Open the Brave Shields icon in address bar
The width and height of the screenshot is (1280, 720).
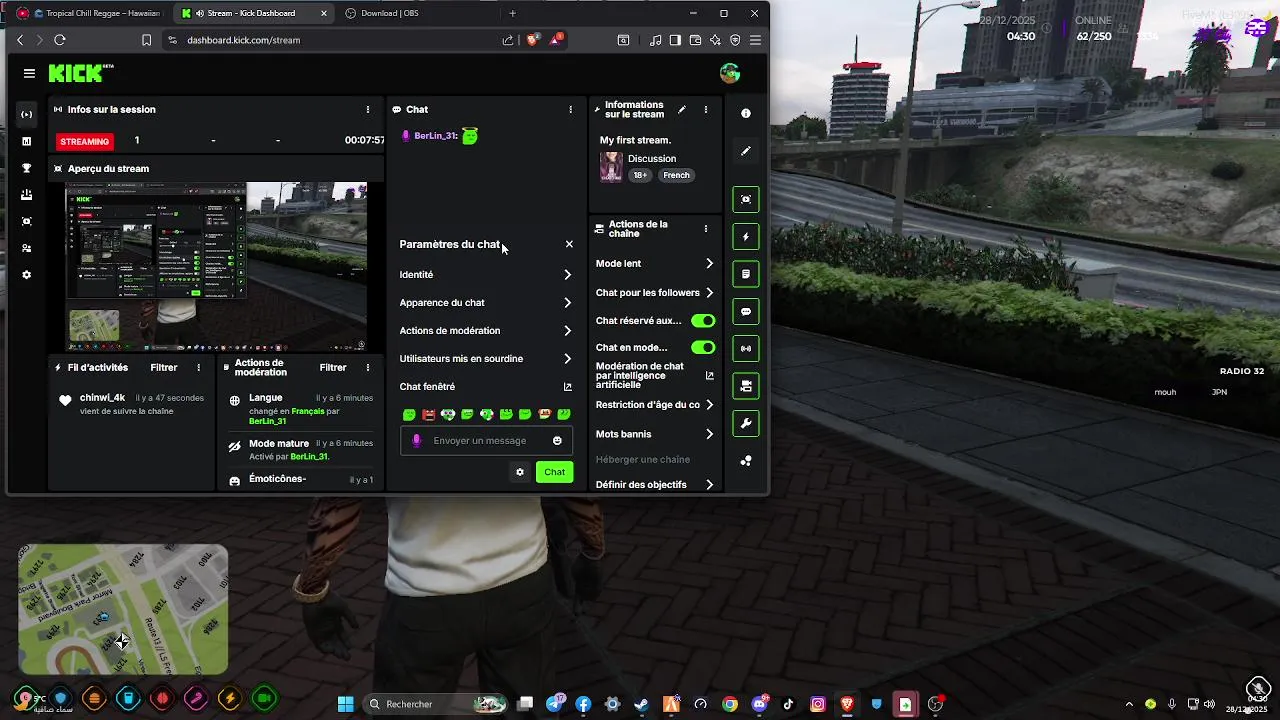coord(533,40)
